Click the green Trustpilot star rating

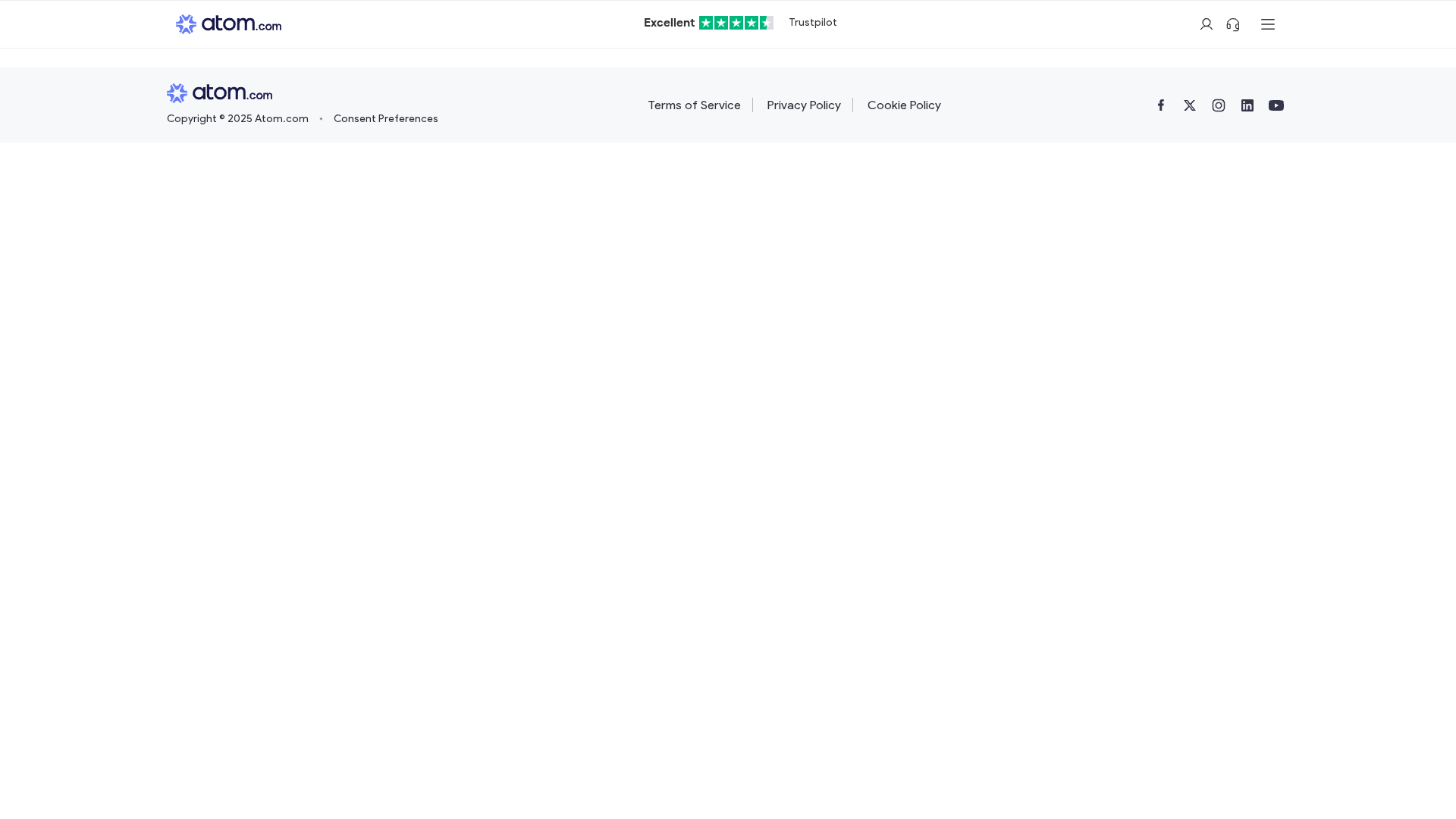(736, 23)
